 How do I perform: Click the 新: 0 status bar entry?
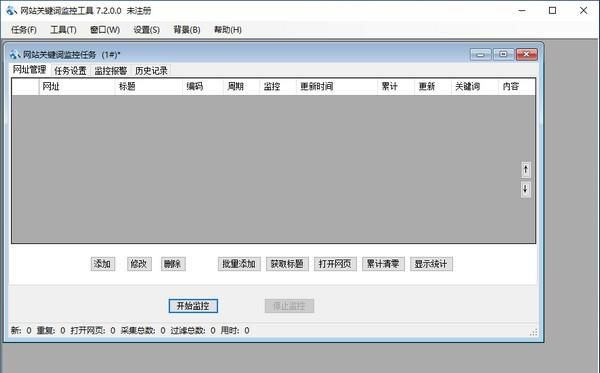pos(21,331)
